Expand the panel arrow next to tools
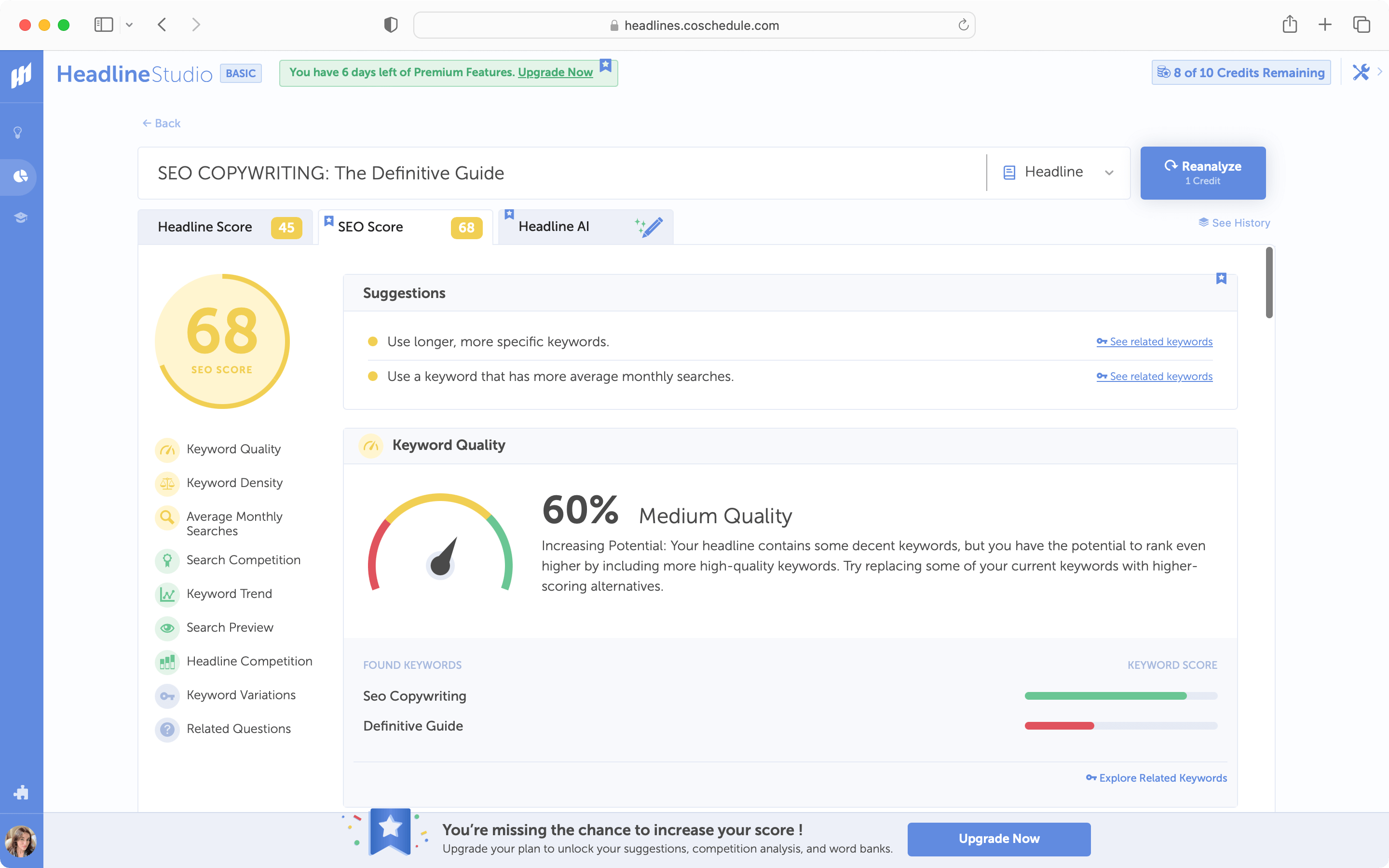Image resolution: width=1389 pixels, height=868 pixels. tap(1380, 72)
